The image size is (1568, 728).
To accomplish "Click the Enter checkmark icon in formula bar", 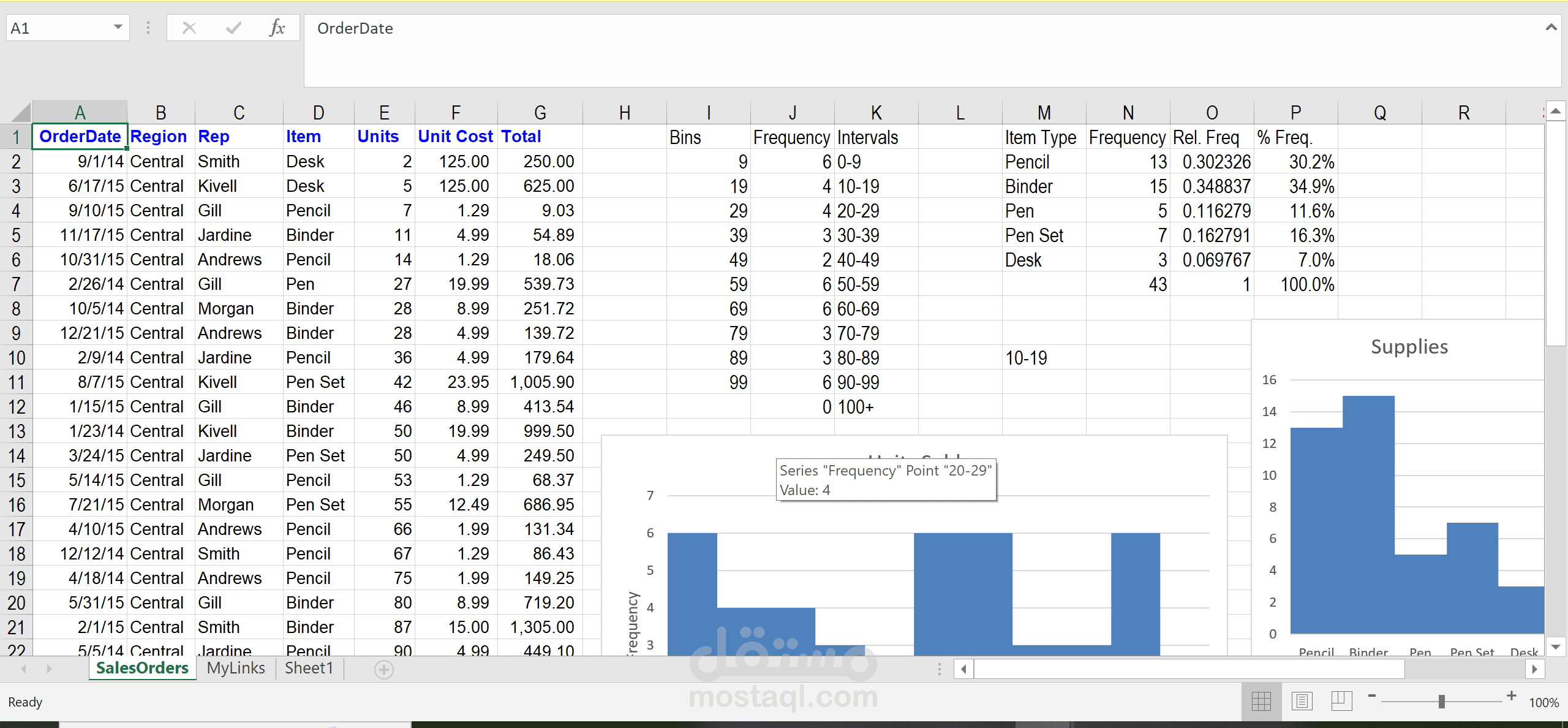I will pyautogui.click(x=233, y=28).
